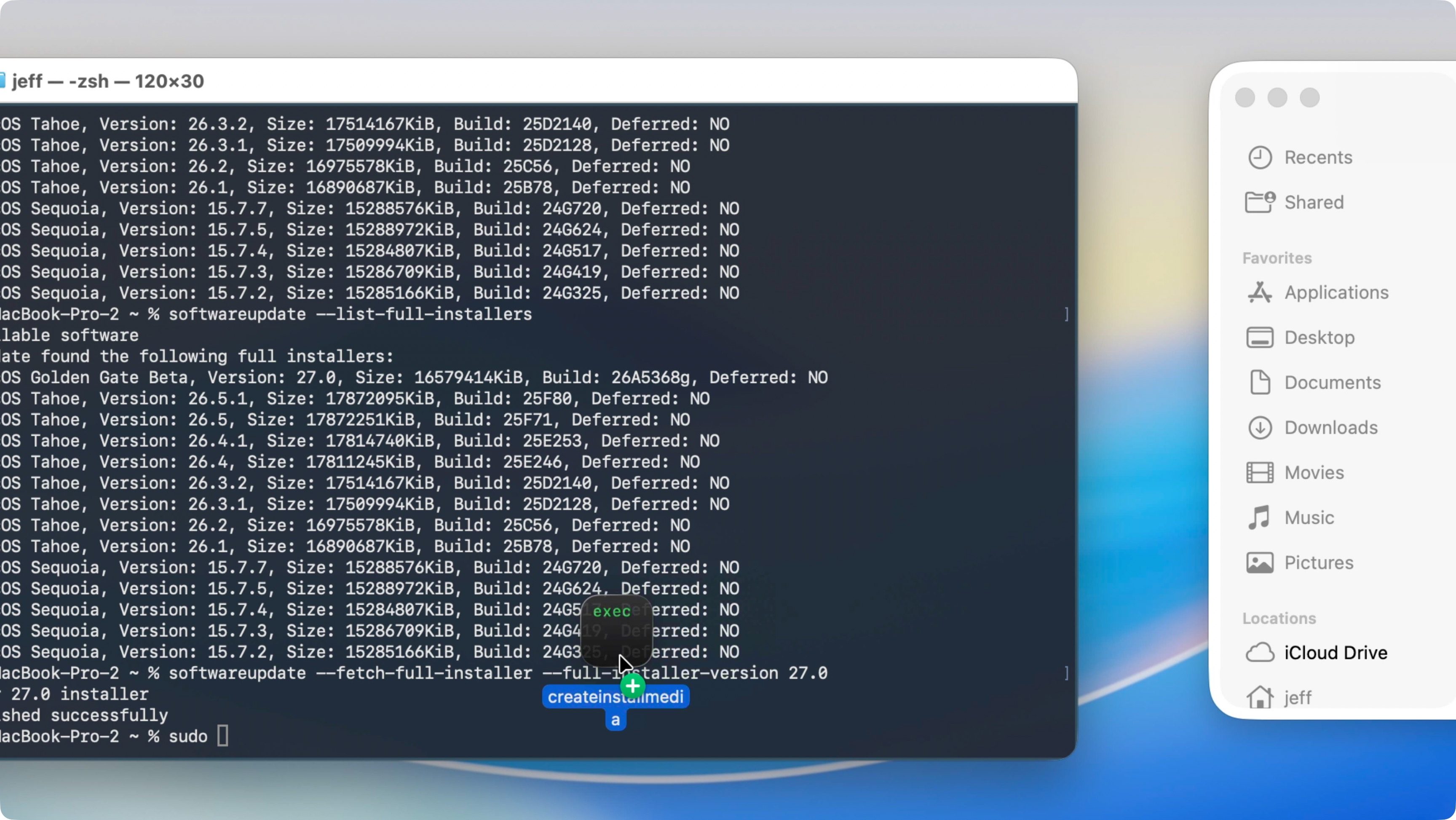Click the 'shed successfully' output line
The width and height of the screenshot is (1456, 820).
pyautogui.click(x=84, y=715)
